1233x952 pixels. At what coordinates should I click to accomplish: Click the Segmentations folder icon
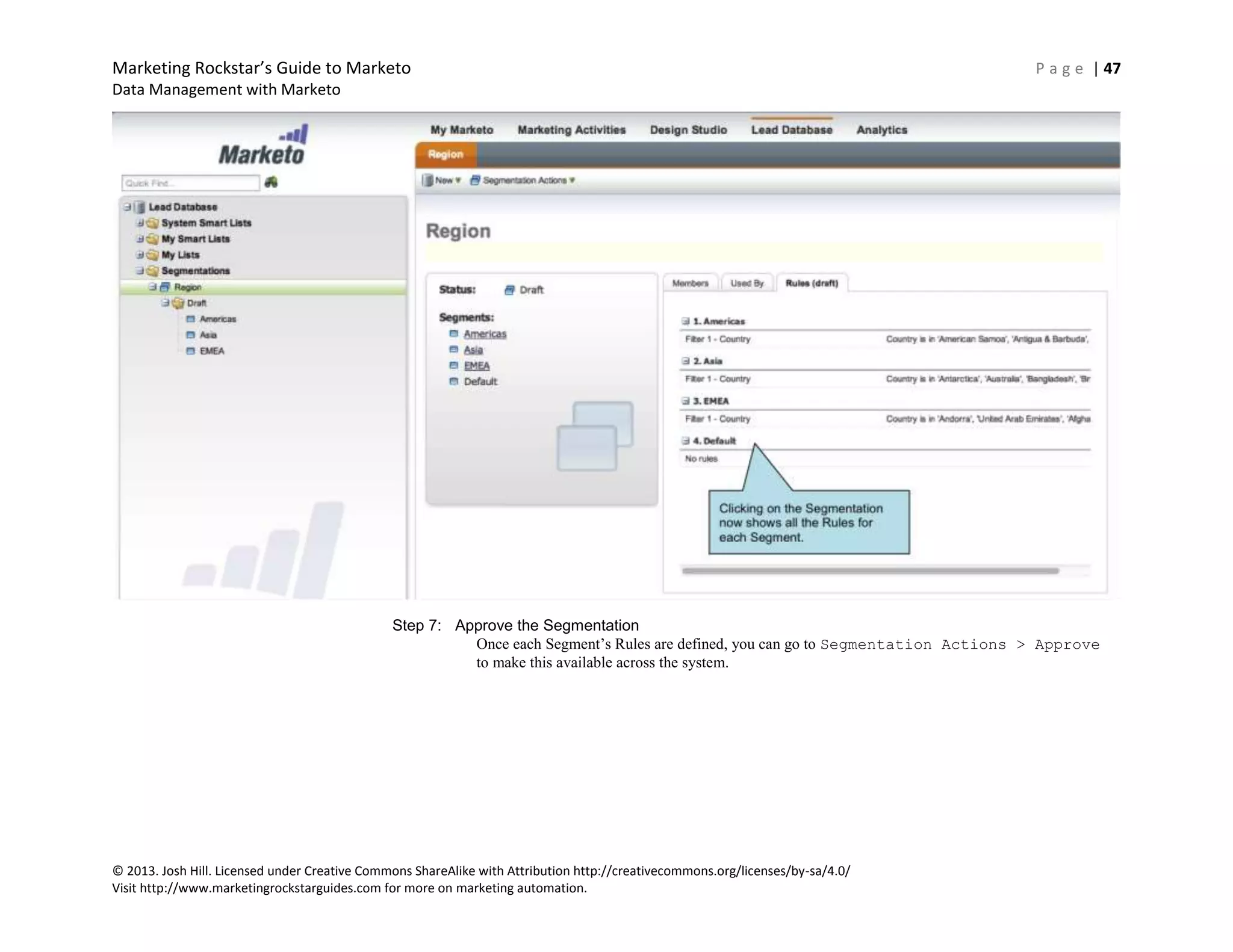coord(152,271)
